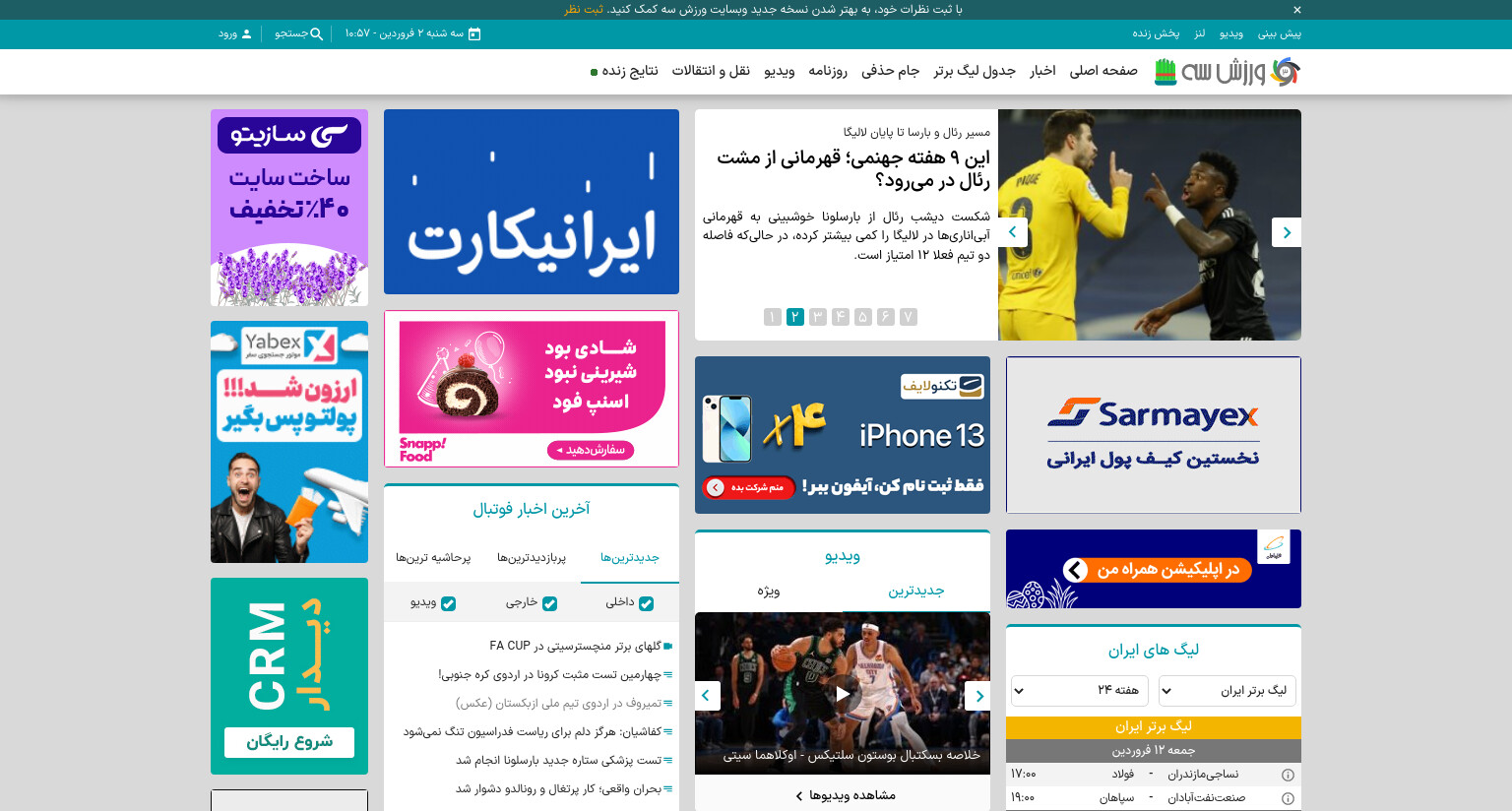The height and width of the screenshot is (811, 1512).
Task: Open info icon for صنعت‌نفت‌آبادان match
Action: (x=1288, y=798)
